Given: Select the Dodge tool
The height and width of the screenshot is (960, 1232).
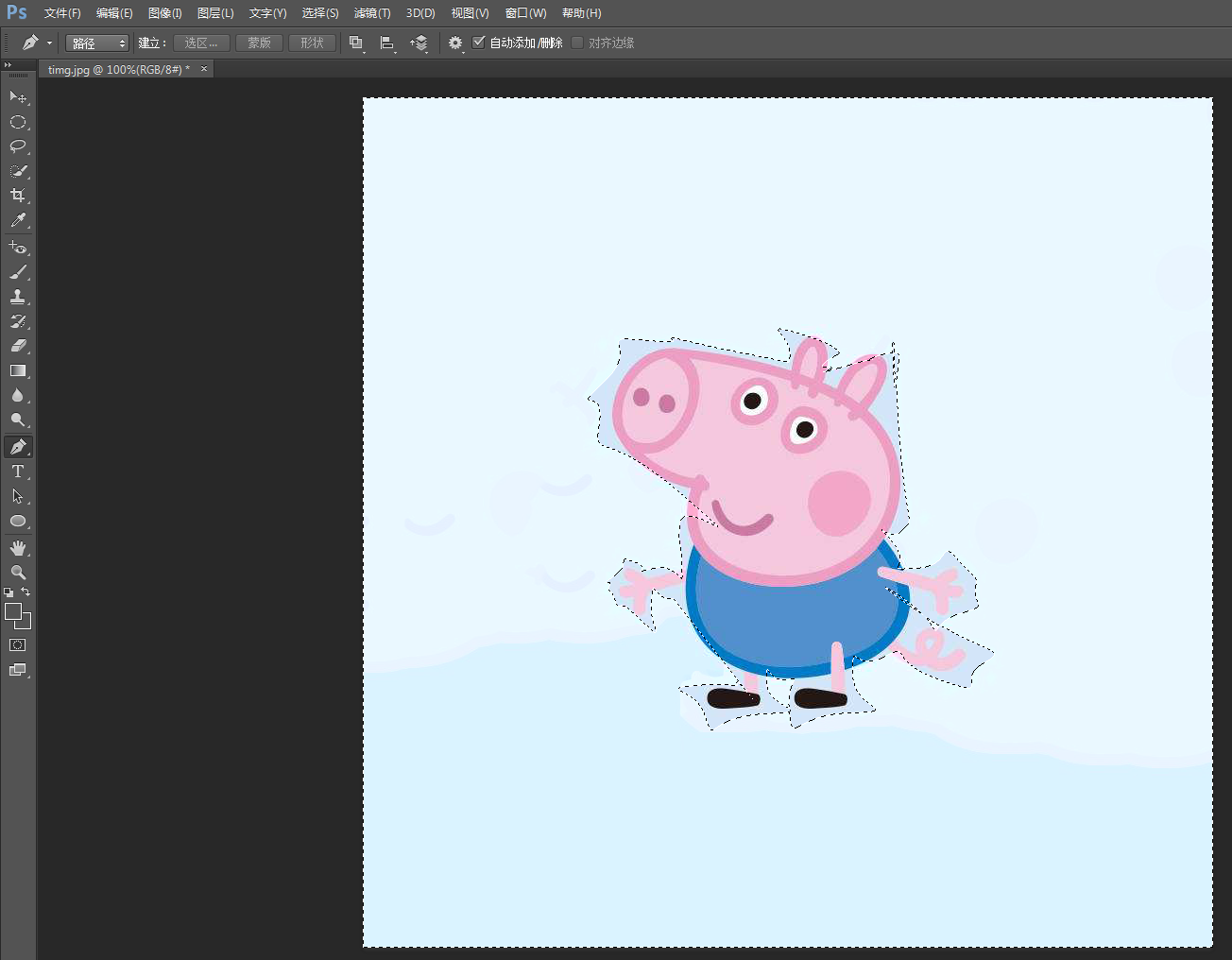Looking at the screenshot, I should point(18,420).
